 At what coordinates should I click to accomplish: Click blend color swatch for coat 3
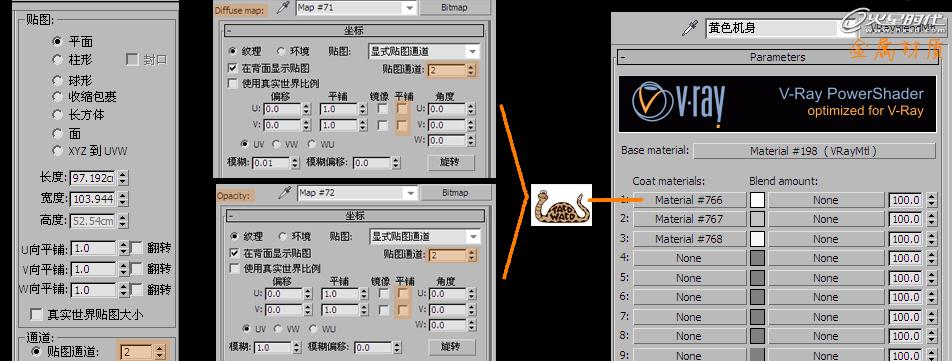(x=757, y=239)
